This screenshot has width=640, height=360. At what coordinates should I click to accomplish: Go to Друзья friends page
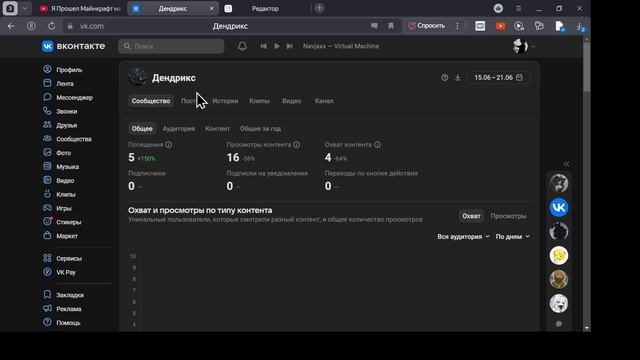(x=60, y=125)
